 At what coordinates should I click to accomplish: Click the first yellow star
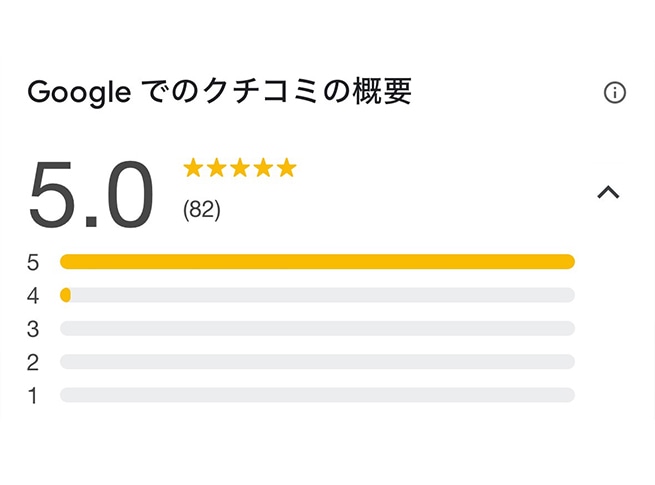point(193,168)
